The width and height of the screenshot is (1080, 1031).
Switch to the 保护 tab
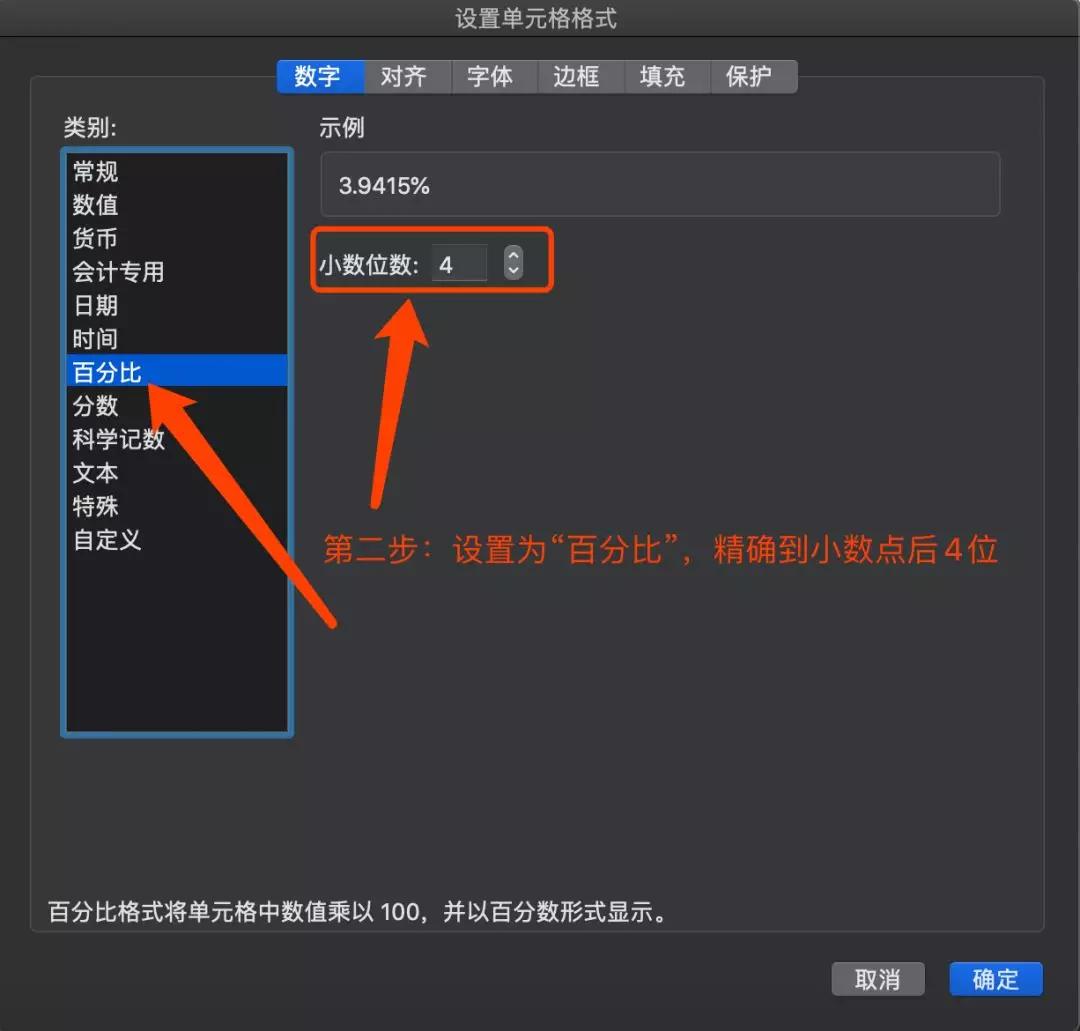pos(751,77)
